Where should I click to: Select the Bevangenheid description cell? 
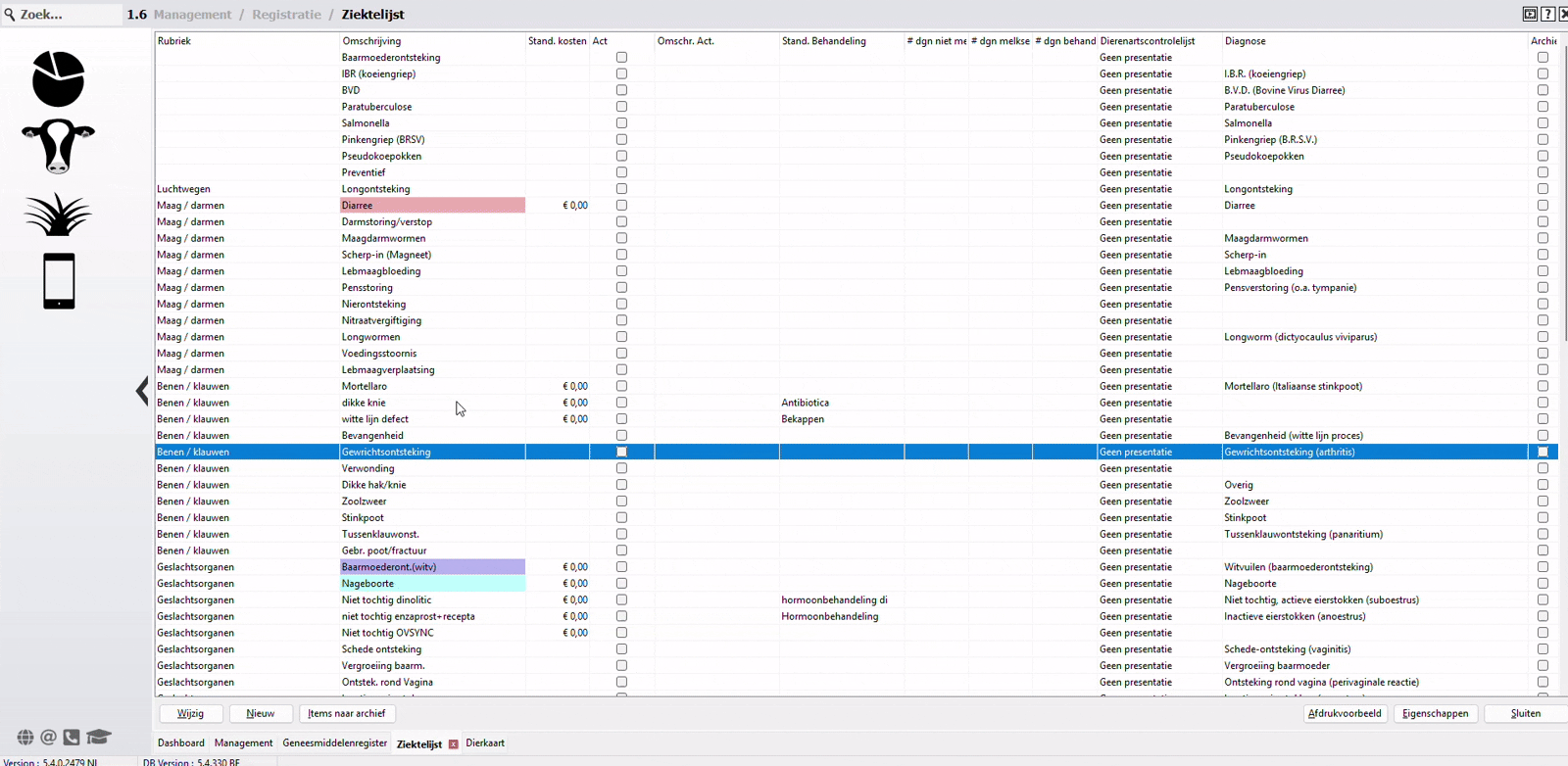point(432,436)
